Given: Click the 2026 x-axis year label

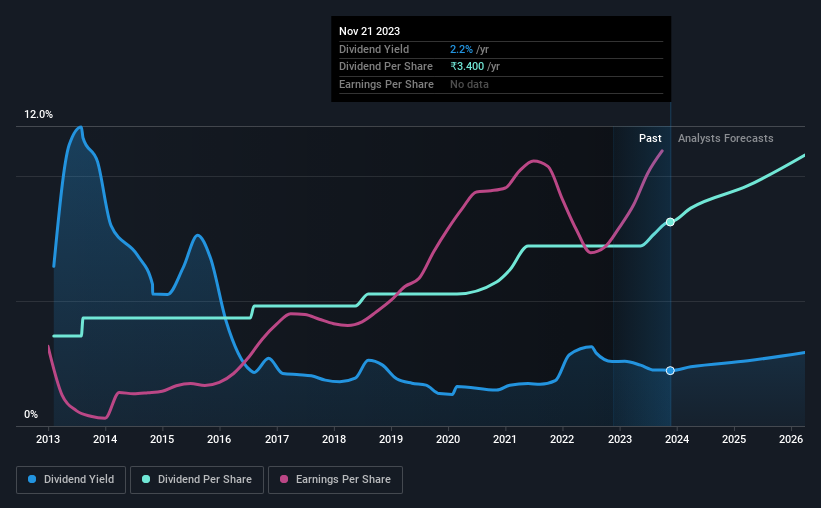Looking at the screenshot, I should 791,439.
